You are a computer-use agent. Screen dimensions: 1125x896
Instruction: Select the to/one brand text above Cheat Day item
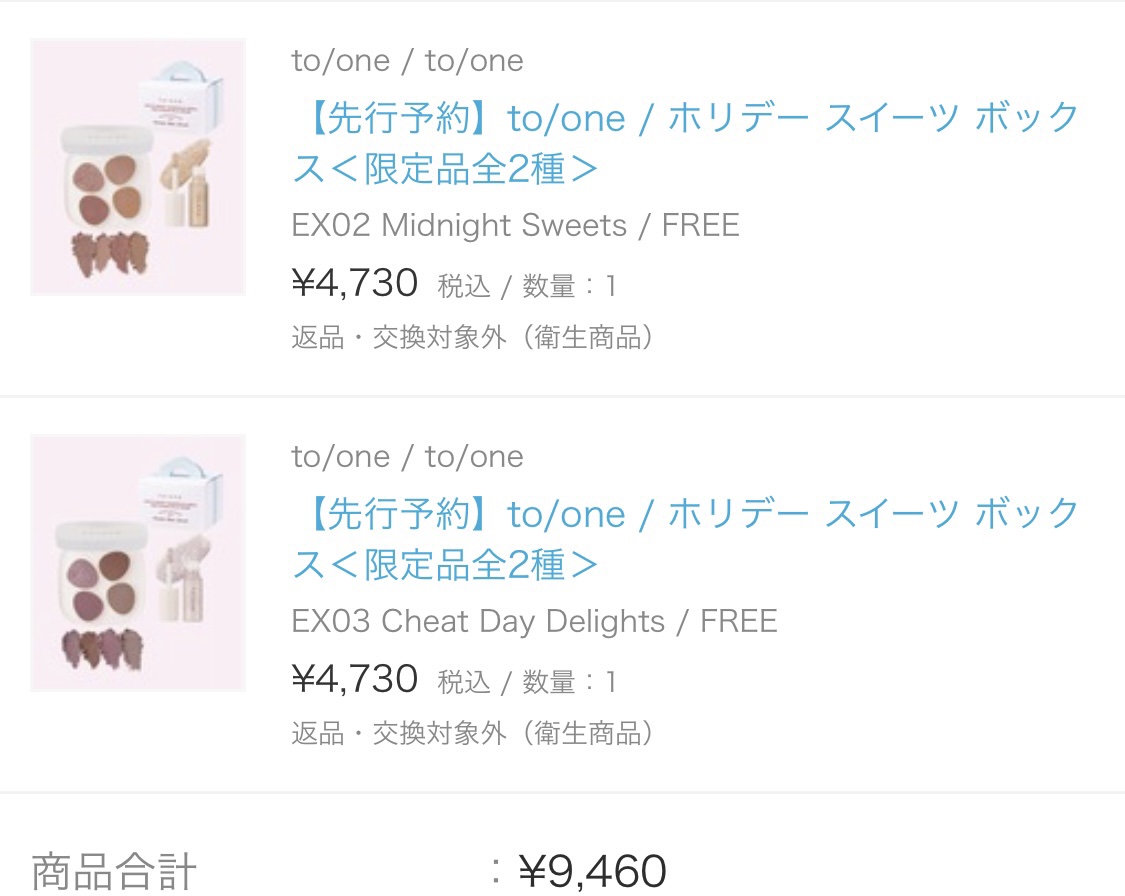click(408, 457)
